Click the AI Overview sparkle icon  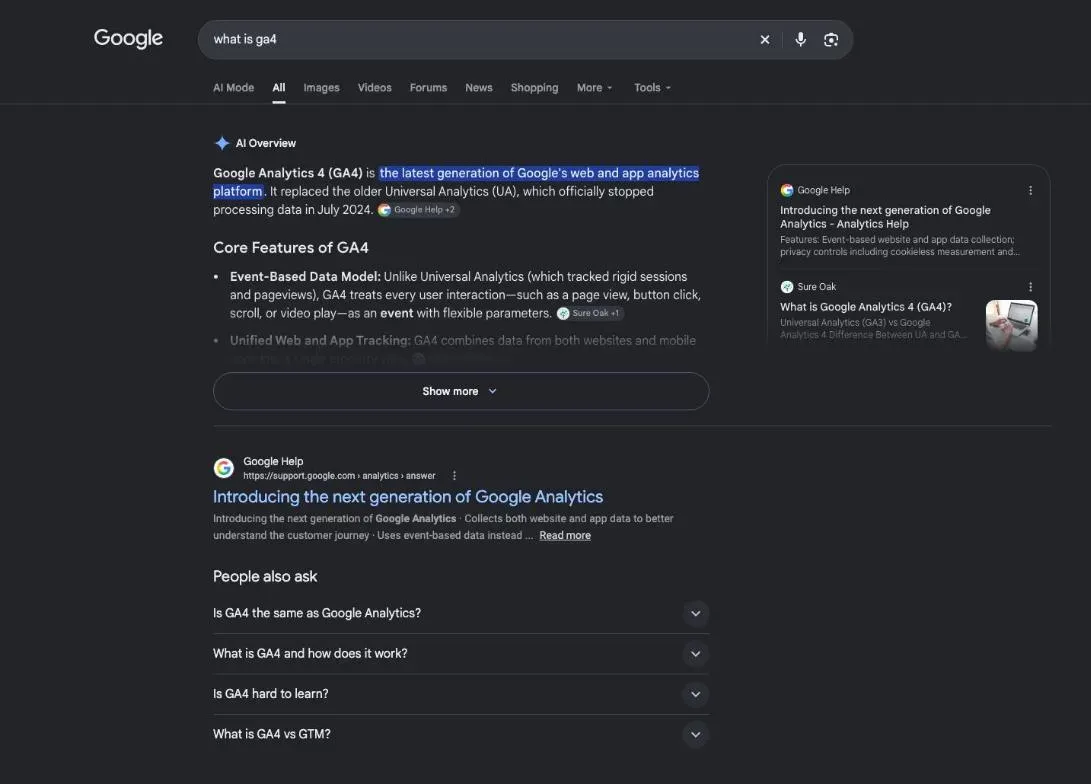pos(222,143)
